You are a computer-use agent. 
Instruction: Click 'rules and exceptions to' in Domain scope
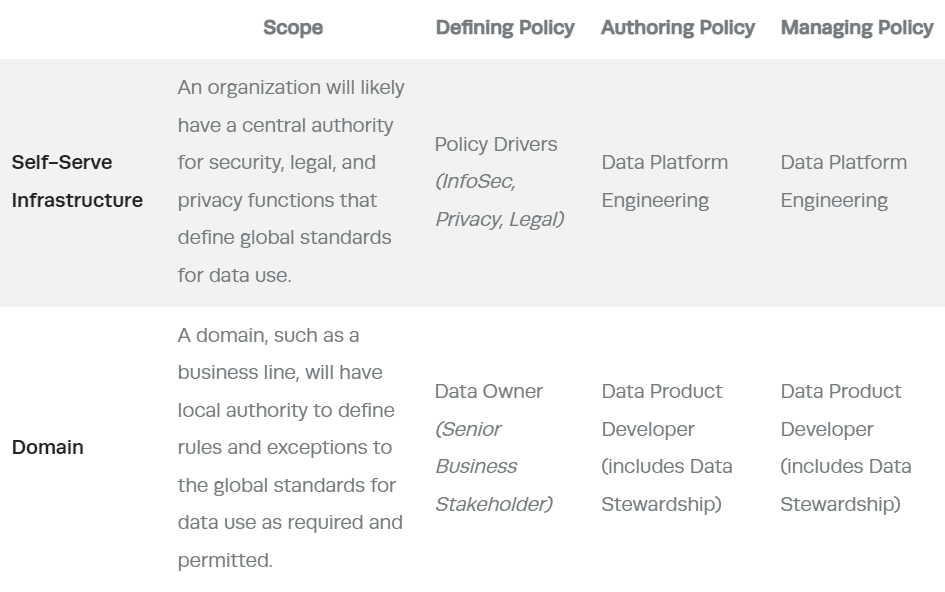285,447
